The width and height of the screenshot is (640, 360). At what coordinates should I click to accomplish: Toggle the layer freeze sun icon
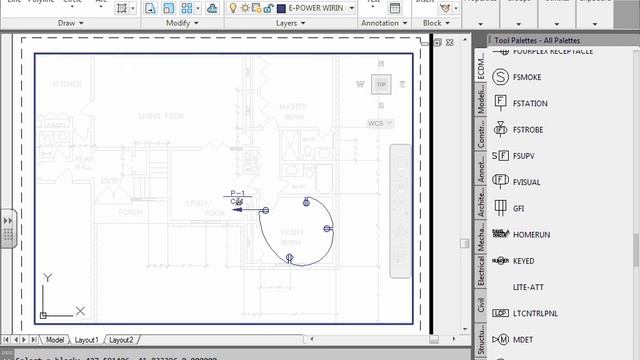(x=245, y=8)
